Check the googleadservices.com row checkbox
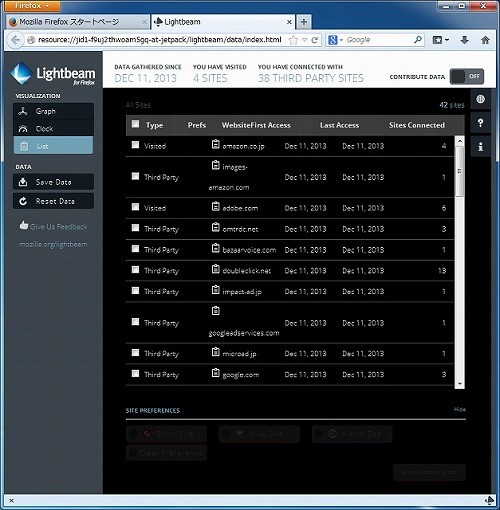 [x=135, y=321]
